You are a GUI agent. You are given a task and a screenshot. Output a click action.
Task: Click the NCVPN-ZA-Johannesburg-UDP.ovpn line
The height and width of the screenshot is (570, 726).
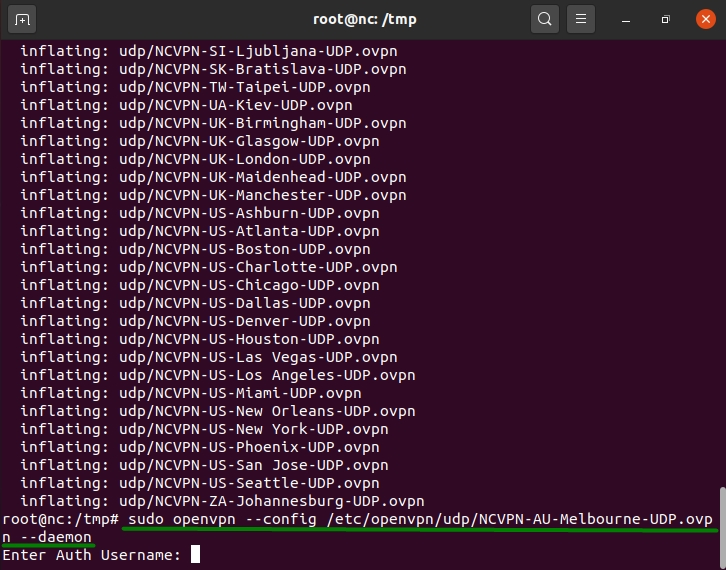222,501
